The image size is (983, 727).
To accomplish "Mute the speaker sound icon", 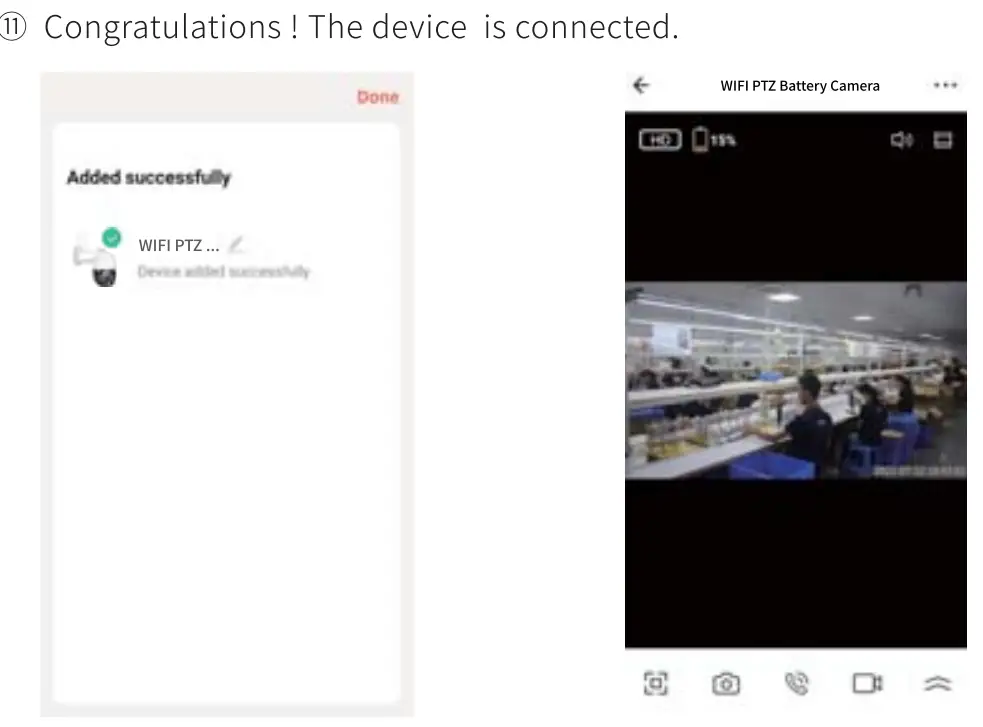I will coord(902,140).
